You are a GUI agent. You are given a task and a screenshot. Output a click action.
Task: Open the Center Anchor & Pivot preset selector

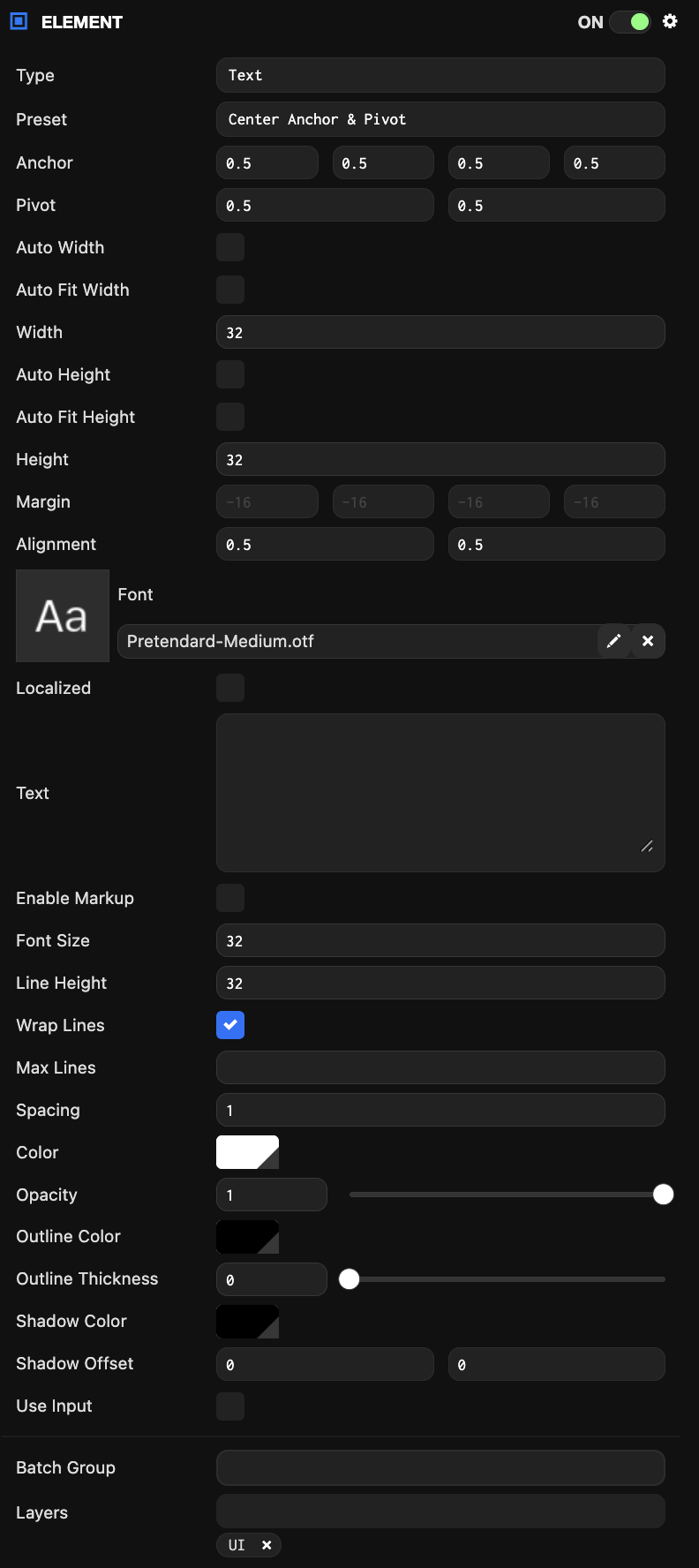[x=440, y=119]
